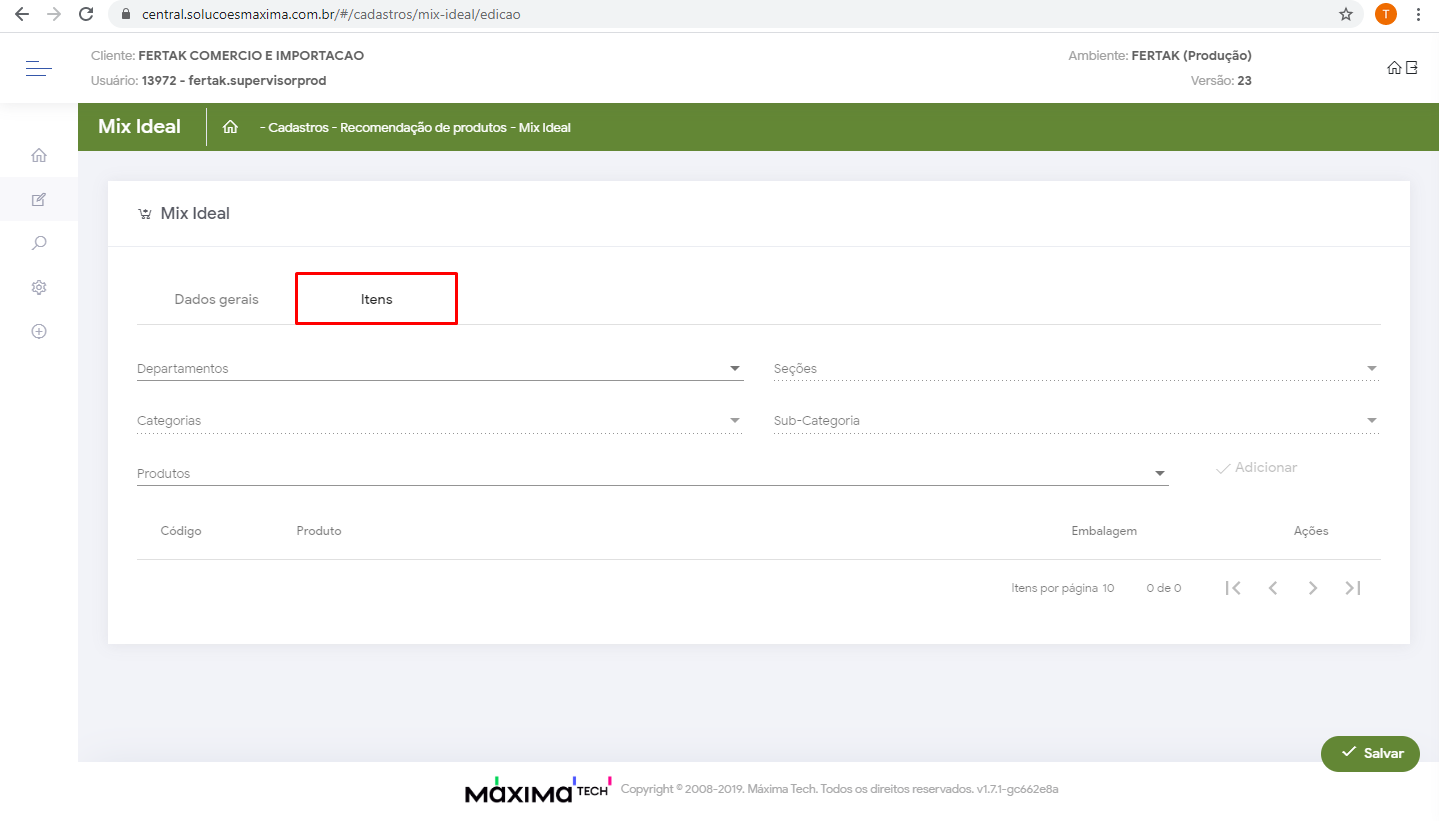The width and height of the screenshot is (1439, 821).
Task: Select the Itens tab
Action: (x=376, y=299)
